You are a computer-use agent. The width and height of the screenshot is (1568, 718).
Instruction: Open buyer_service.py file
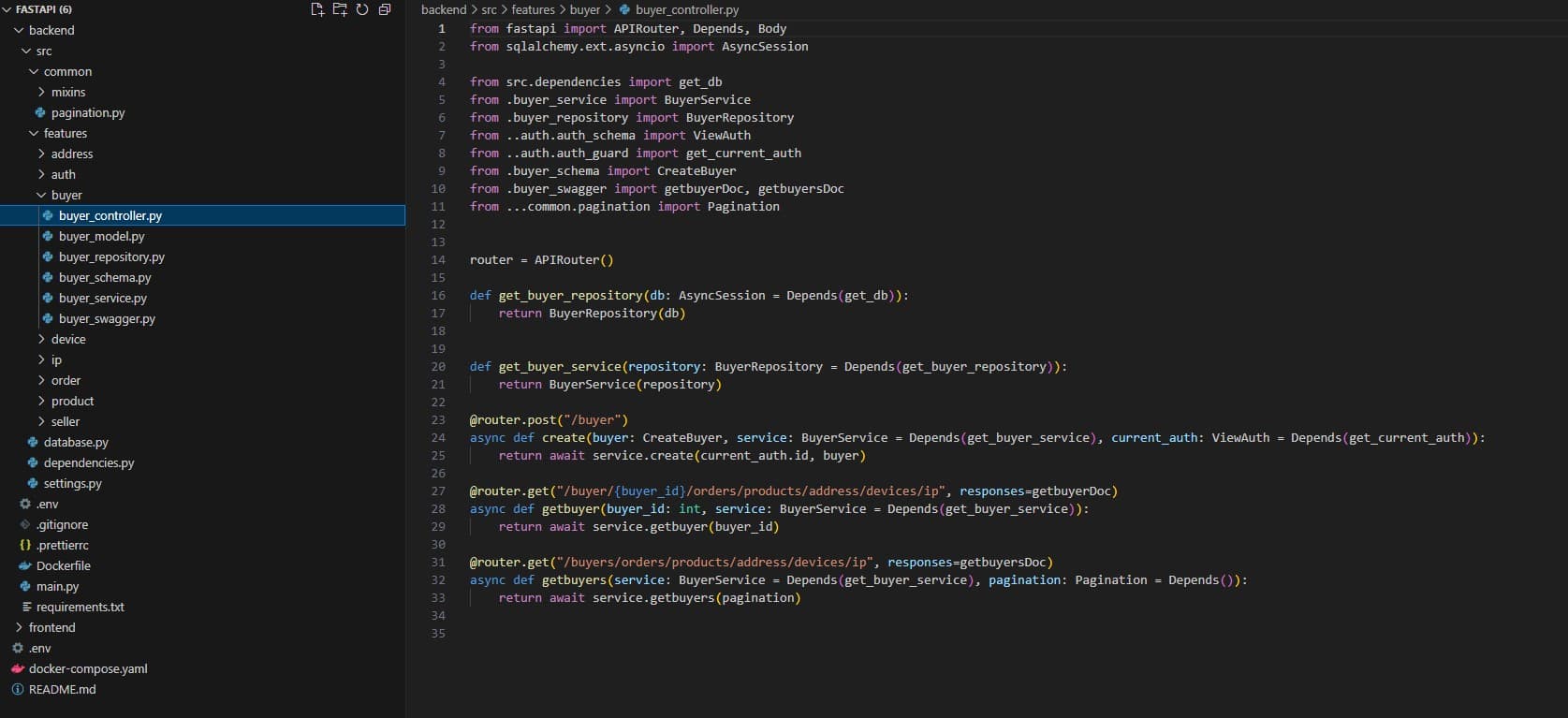[x=103, y=298]
